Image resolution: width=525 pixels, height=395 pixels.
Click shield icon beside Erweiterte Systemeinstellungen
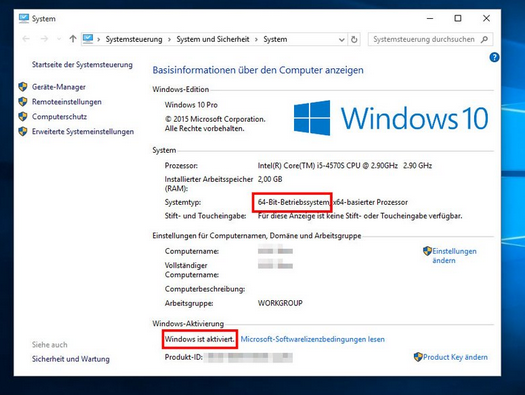pyautogui.click(x=23, y=131)
